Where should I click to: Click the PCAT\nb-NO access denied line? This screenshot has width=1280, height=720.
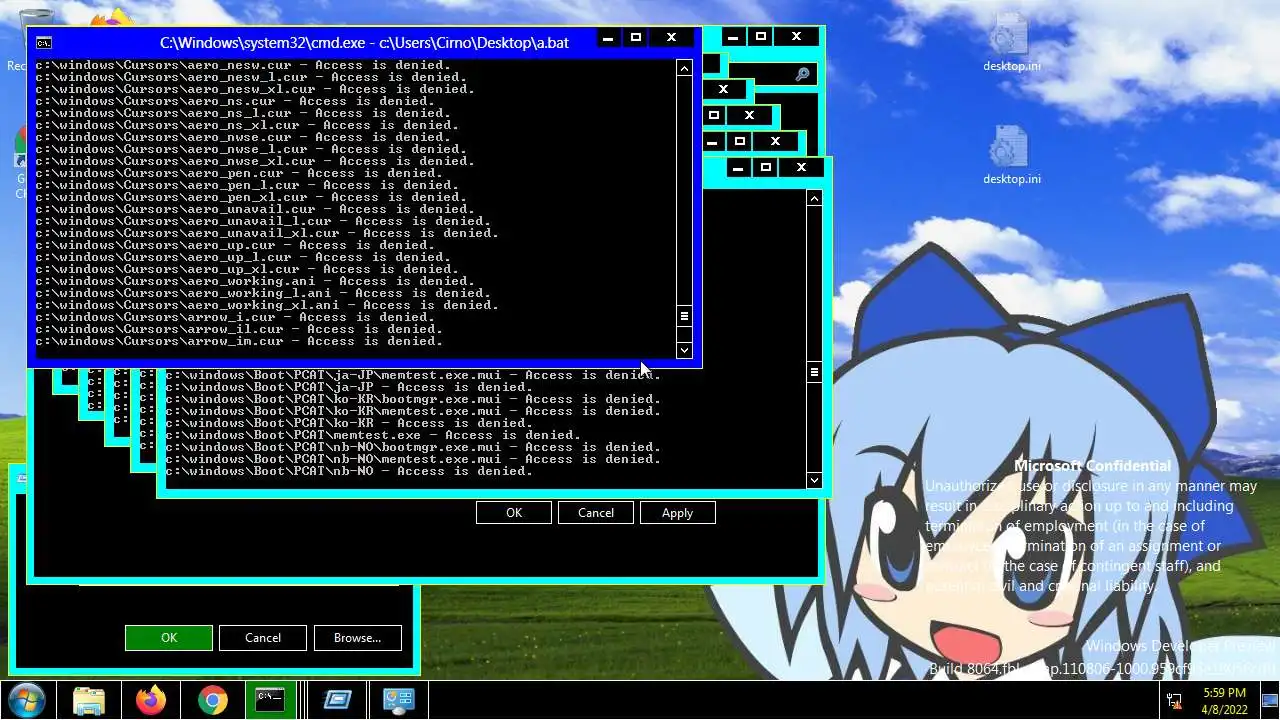(349, 471)
